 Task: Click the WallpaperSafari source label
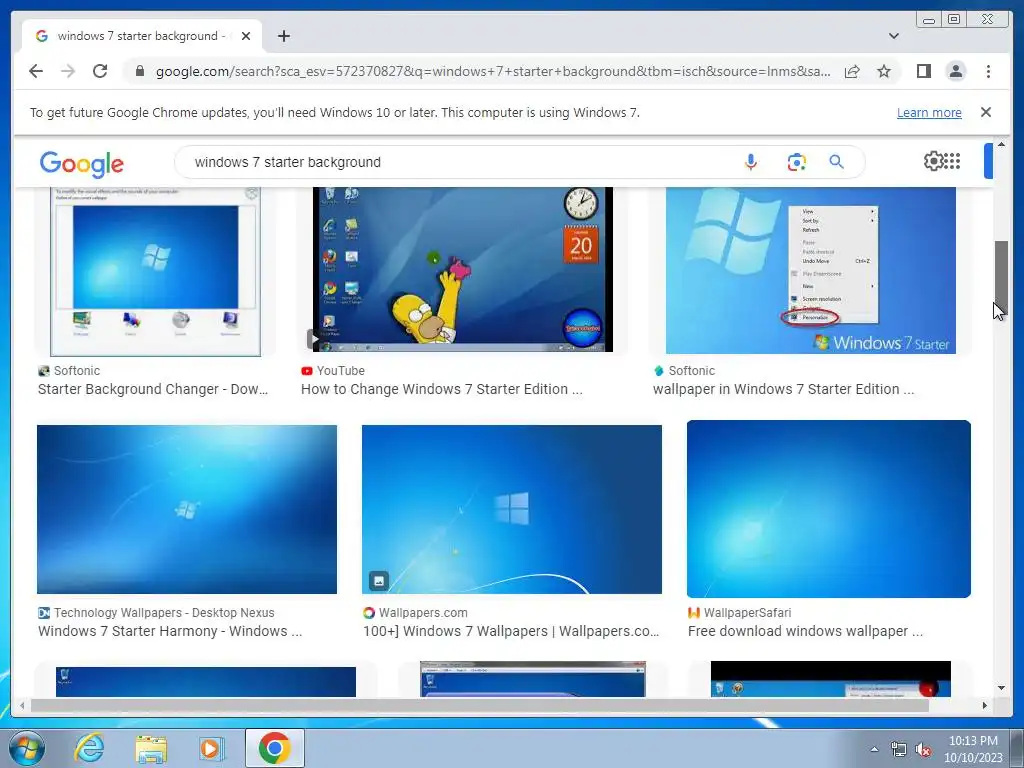click(747, 613)
